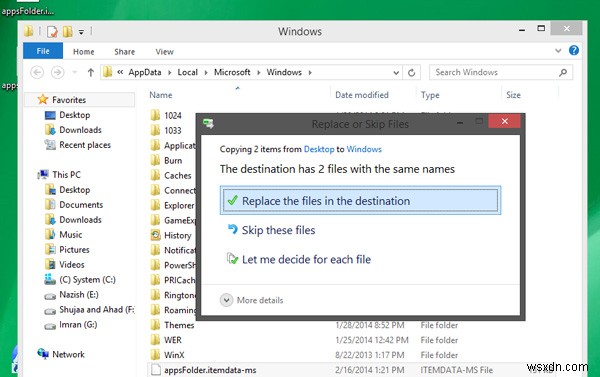Select the History folder icon

point(155,235)
